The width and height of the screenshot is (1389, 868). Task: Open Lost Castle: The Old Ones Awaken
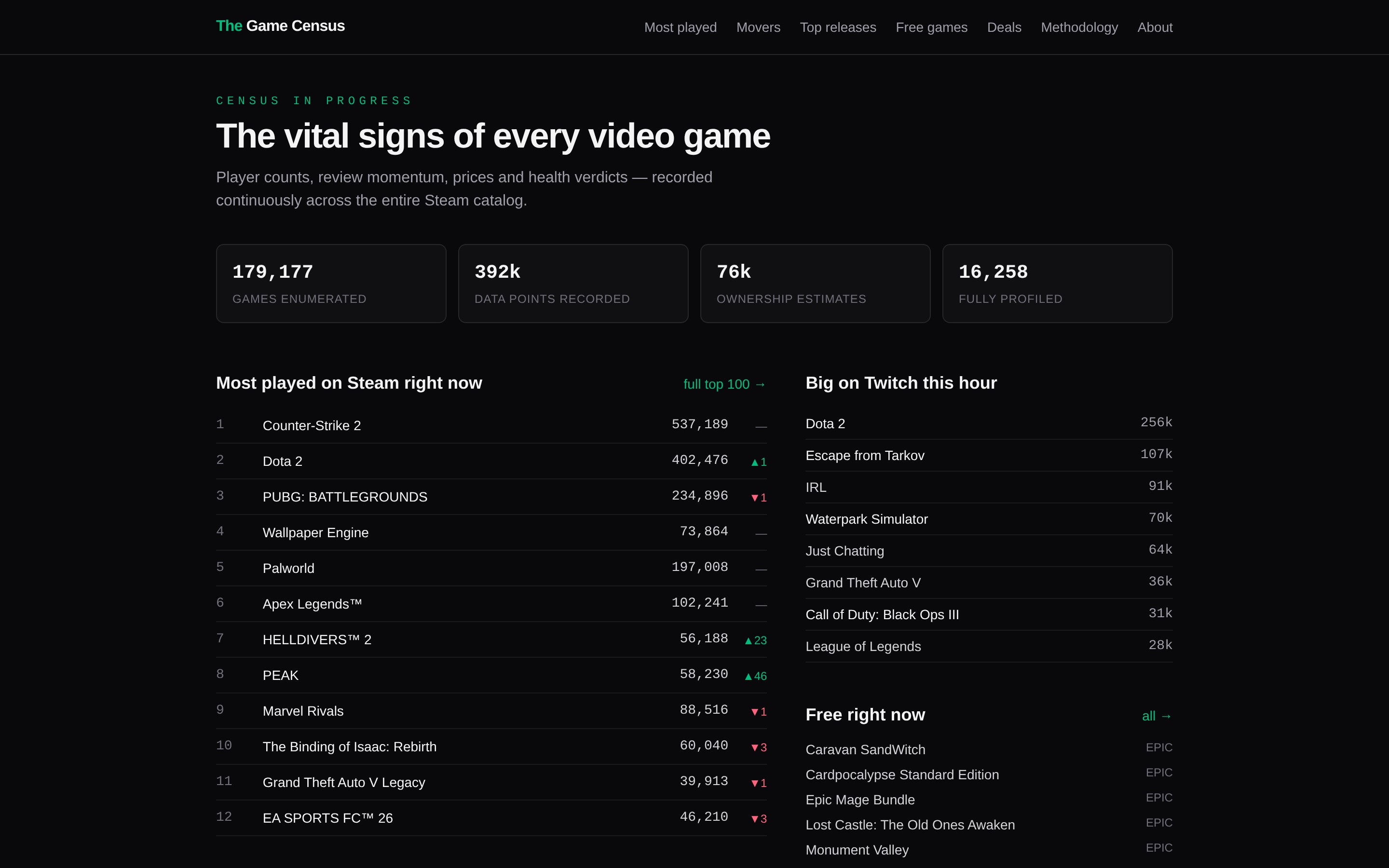pyautogui.click(x=910, y=825)
